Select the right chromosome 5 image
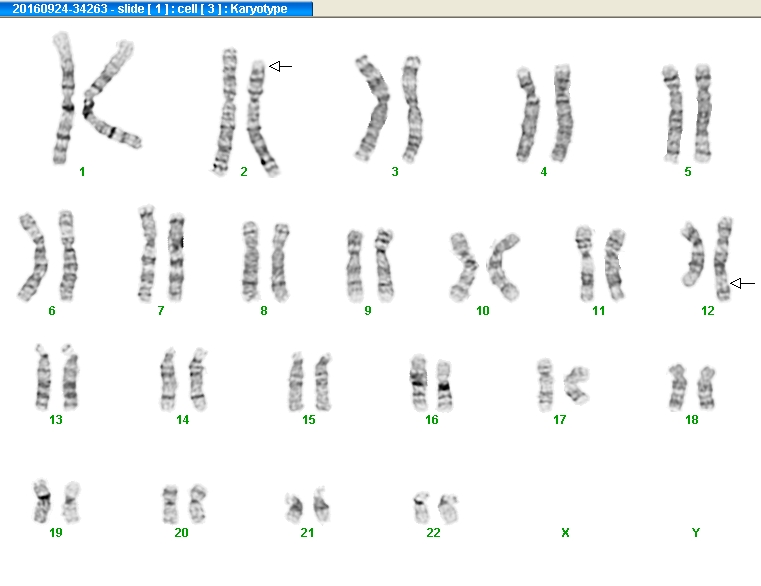The width and height of the screenshot is (761, 586). click(703, 113)
